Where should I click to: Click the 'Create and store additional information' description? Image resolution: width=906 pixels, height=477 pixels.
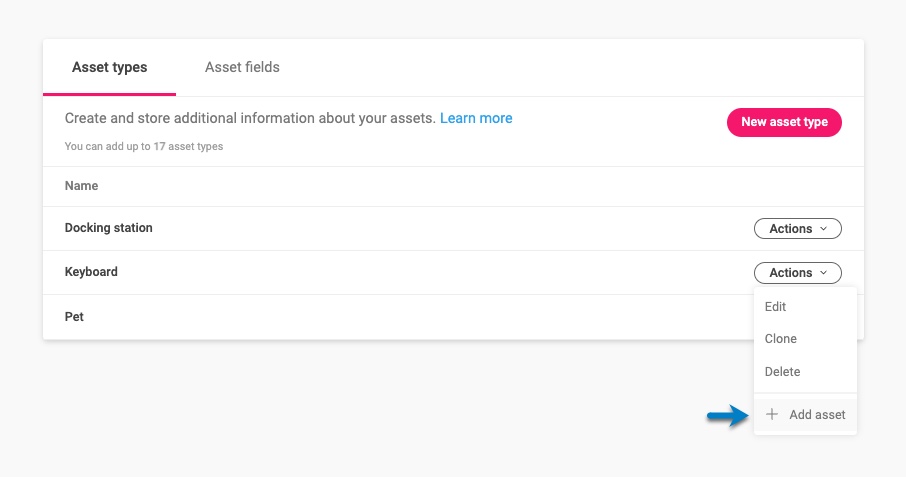(250, 118)
